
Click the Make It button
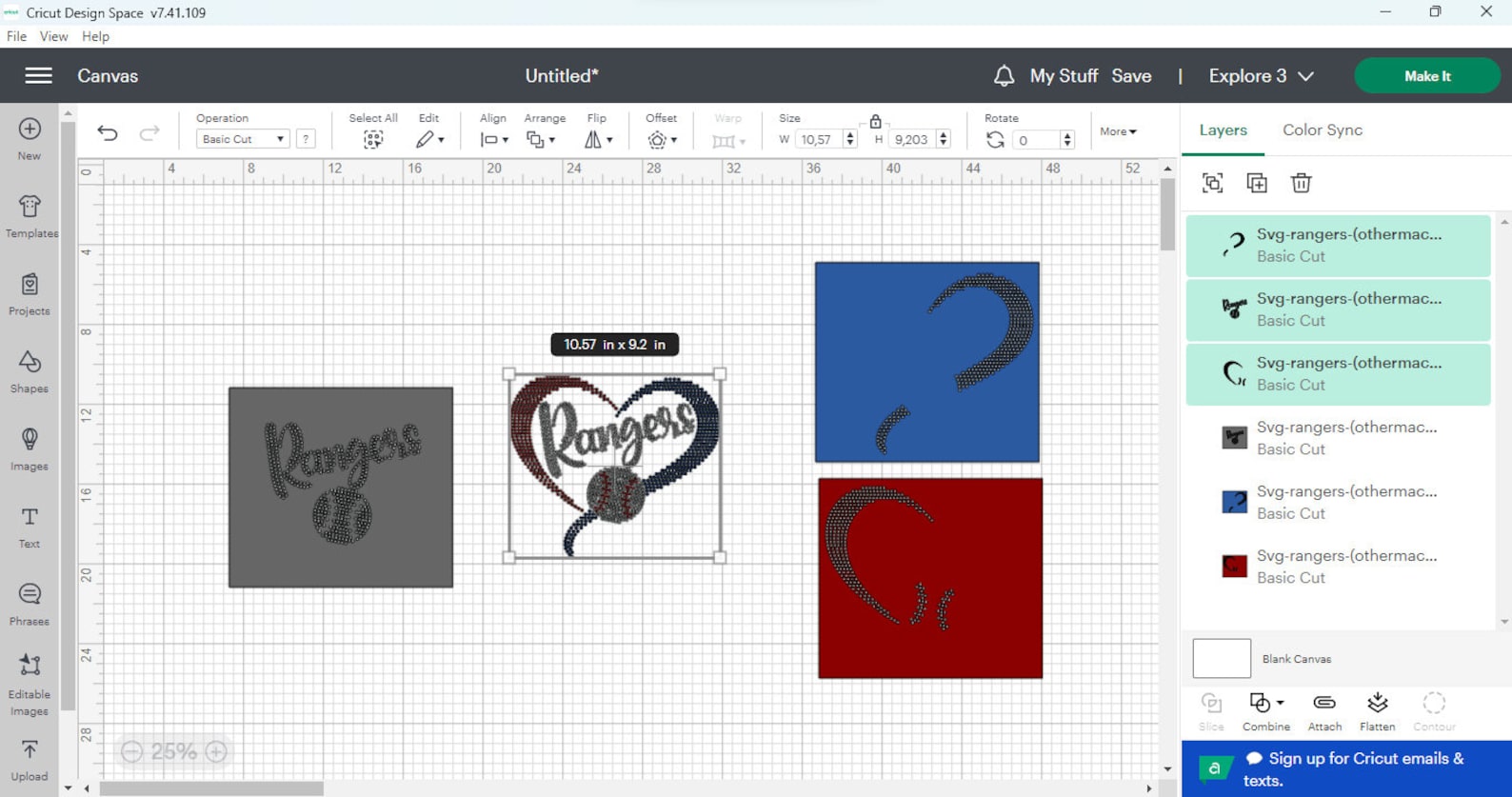pos(1427,75)
